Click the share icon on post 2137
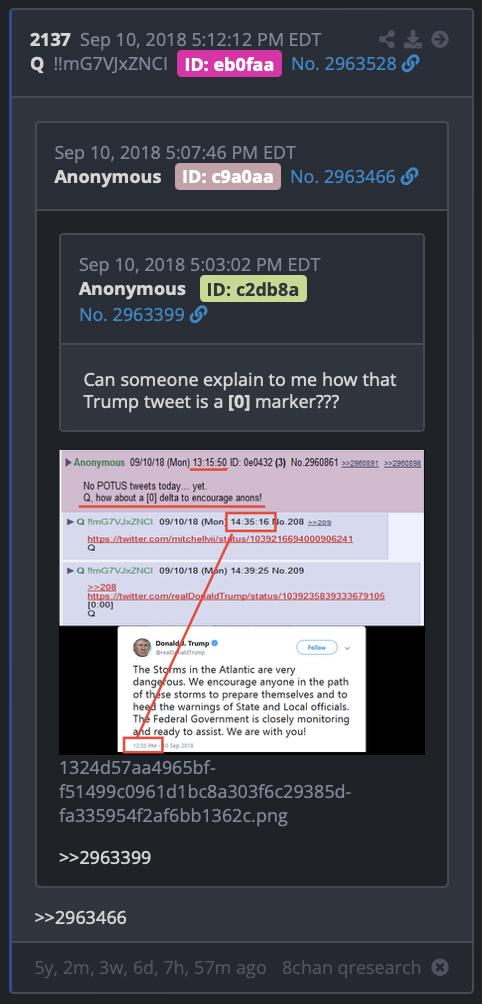This screenshot has width=482, height=1004. pyautogui.click(x=387, y=40)
